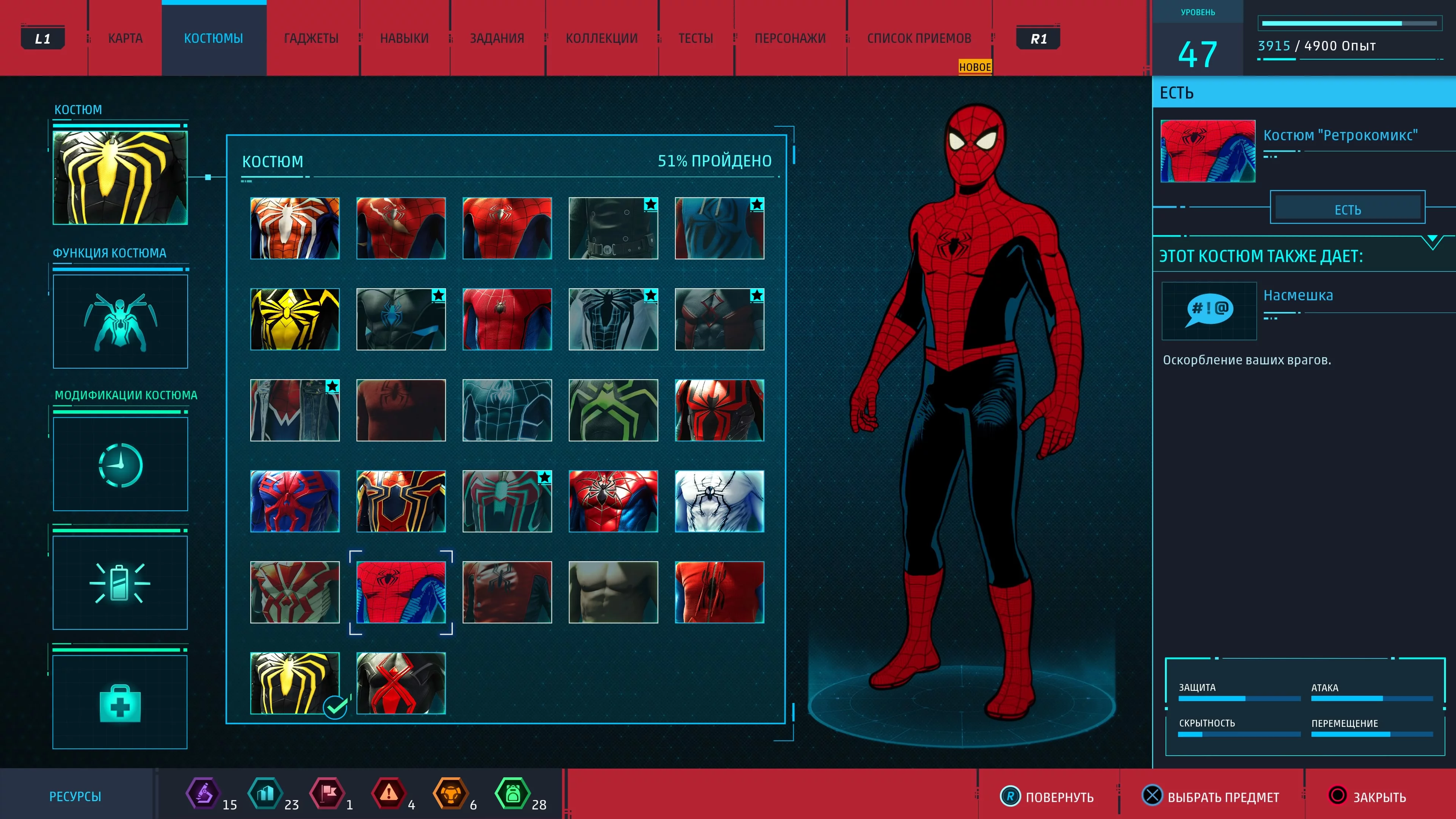Choose the denim vest punk suit
This screenshot has width=1456, height=819.
point(295,410)
